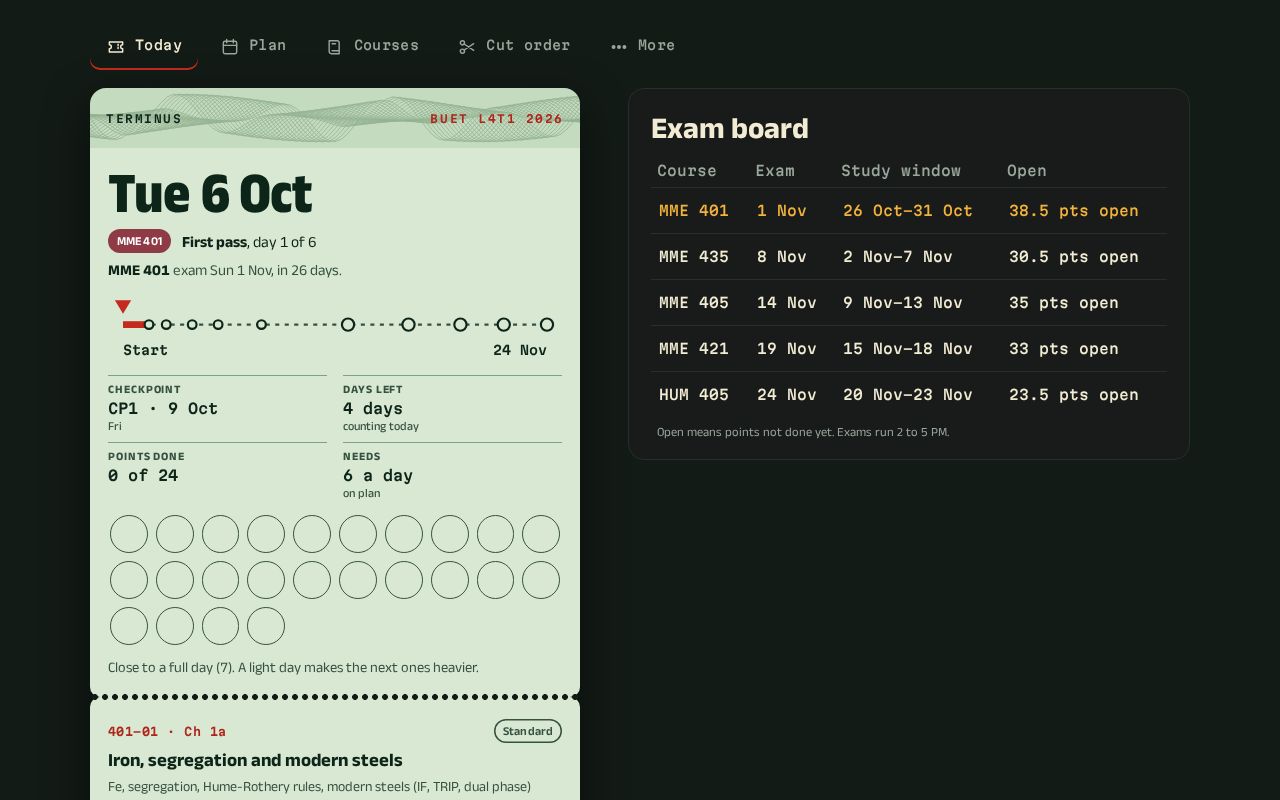Viewport: 1280px width, 800px height.
Task: Open the Courses tab
Action: (373, 46)
